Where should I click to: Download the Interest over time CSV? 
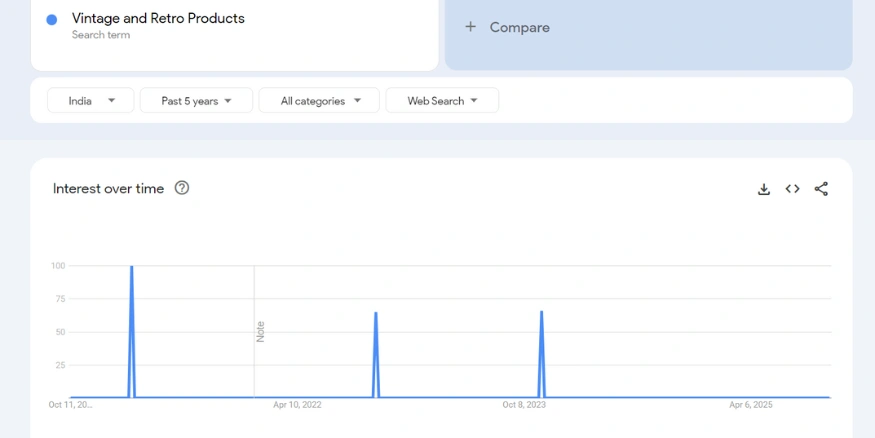click(x=763, y=189)
